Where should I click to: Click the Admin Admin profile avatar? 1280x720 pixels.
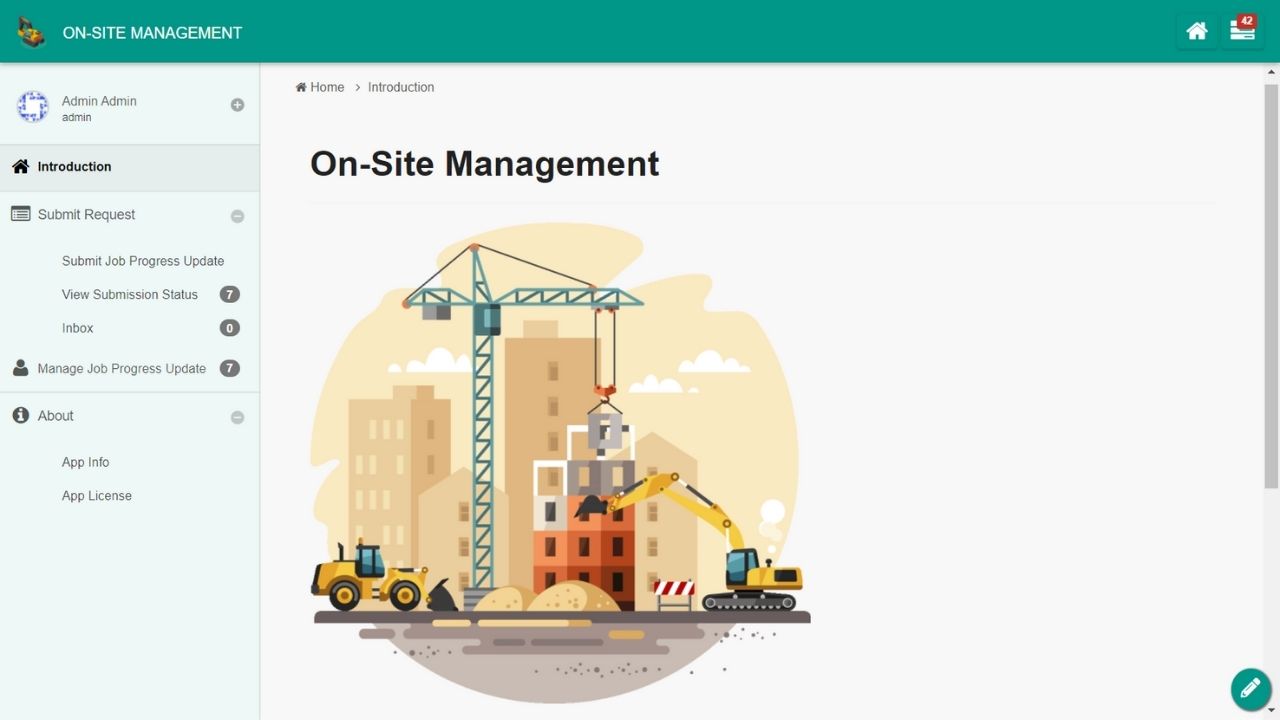(x=33, y=106)
